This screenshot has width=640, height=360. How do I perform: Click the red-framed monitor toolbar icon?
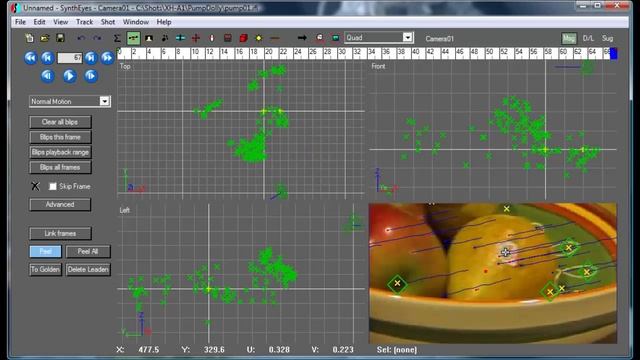coord(320,38)
